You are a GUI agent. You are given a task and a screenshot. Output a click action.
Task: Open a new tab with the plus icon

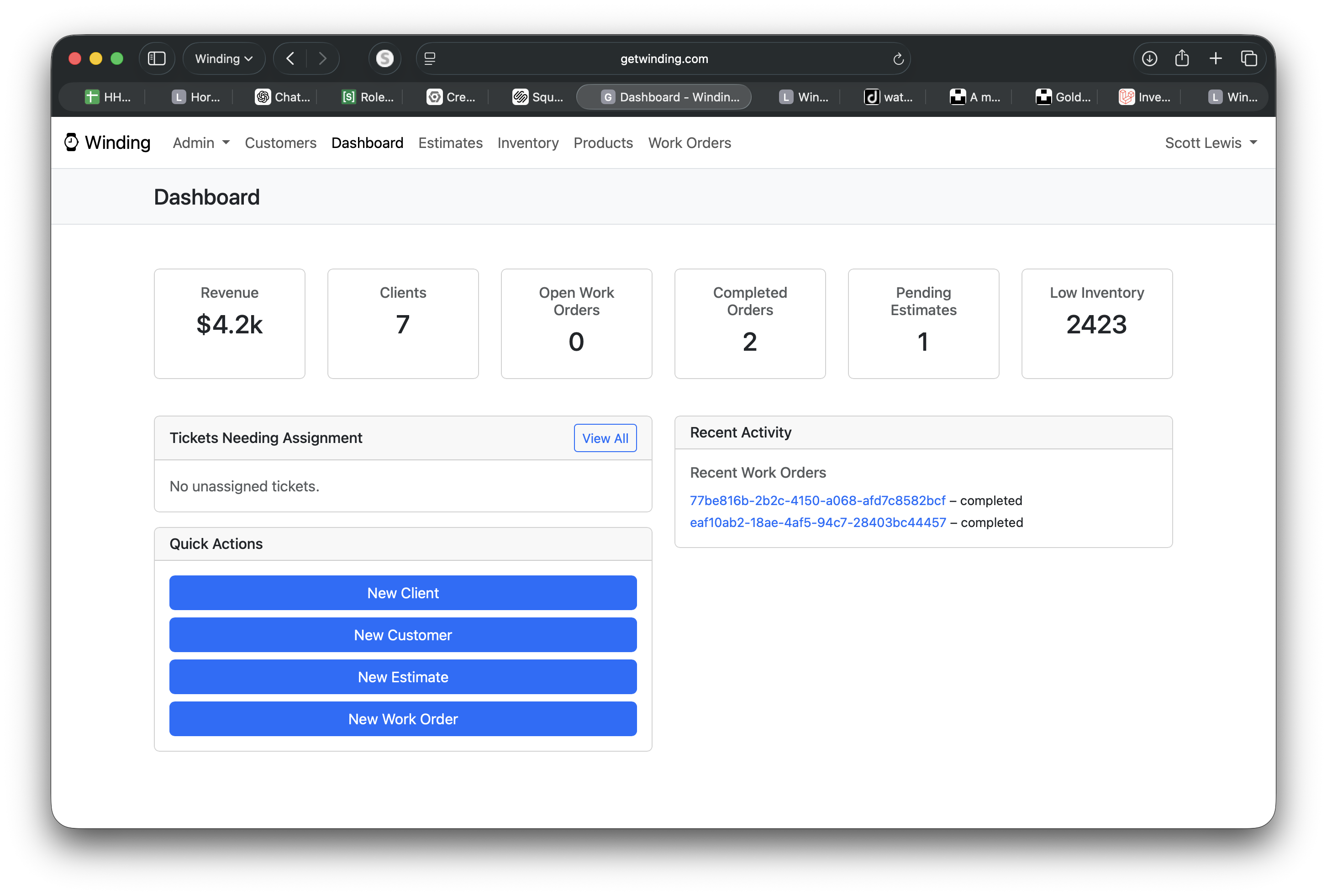tap(1216, 58)
